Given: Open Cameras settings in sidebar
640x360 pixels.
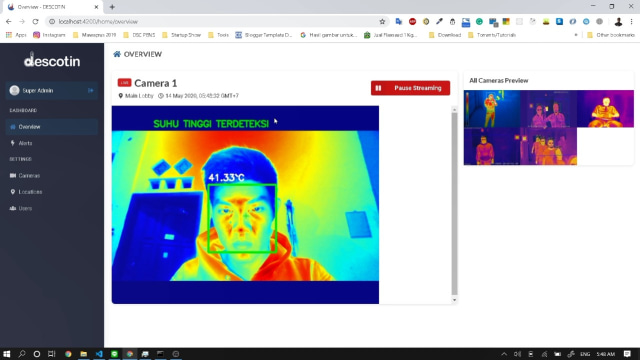Looking at the screenshot, I should pos(52,176).
